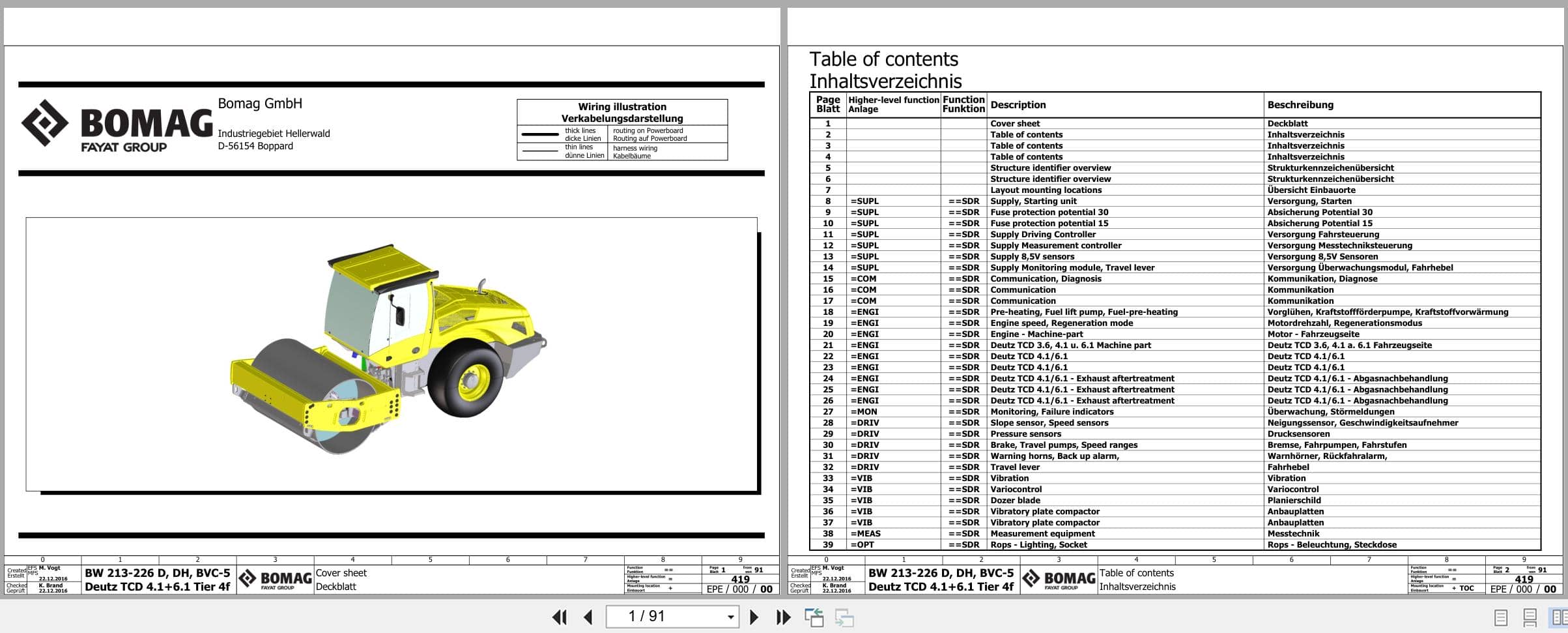Select 'Pre-heating, Fuel lift pump' entry
The width and height of the screenshot is (1568, 633).
tap(1084, 312)
